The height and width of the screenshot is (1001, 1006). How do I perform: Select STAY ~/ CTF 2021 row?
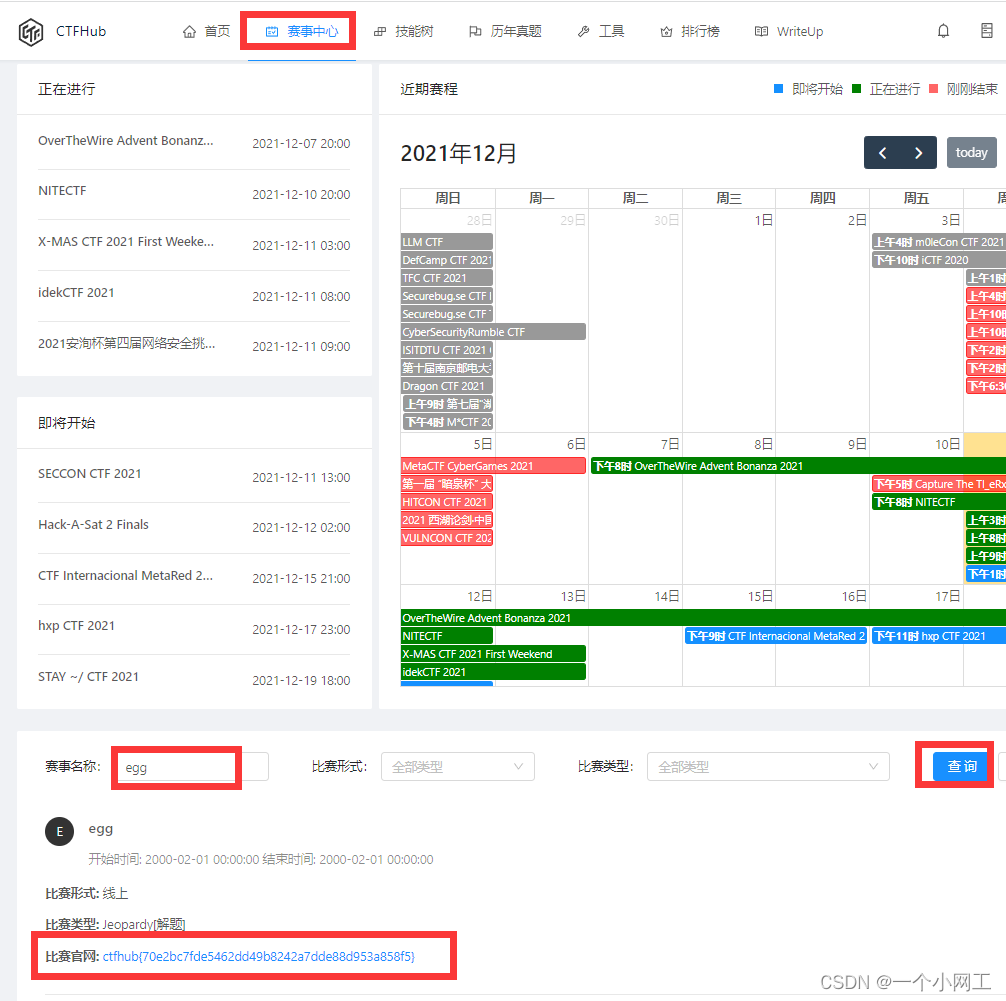(194, 679)
